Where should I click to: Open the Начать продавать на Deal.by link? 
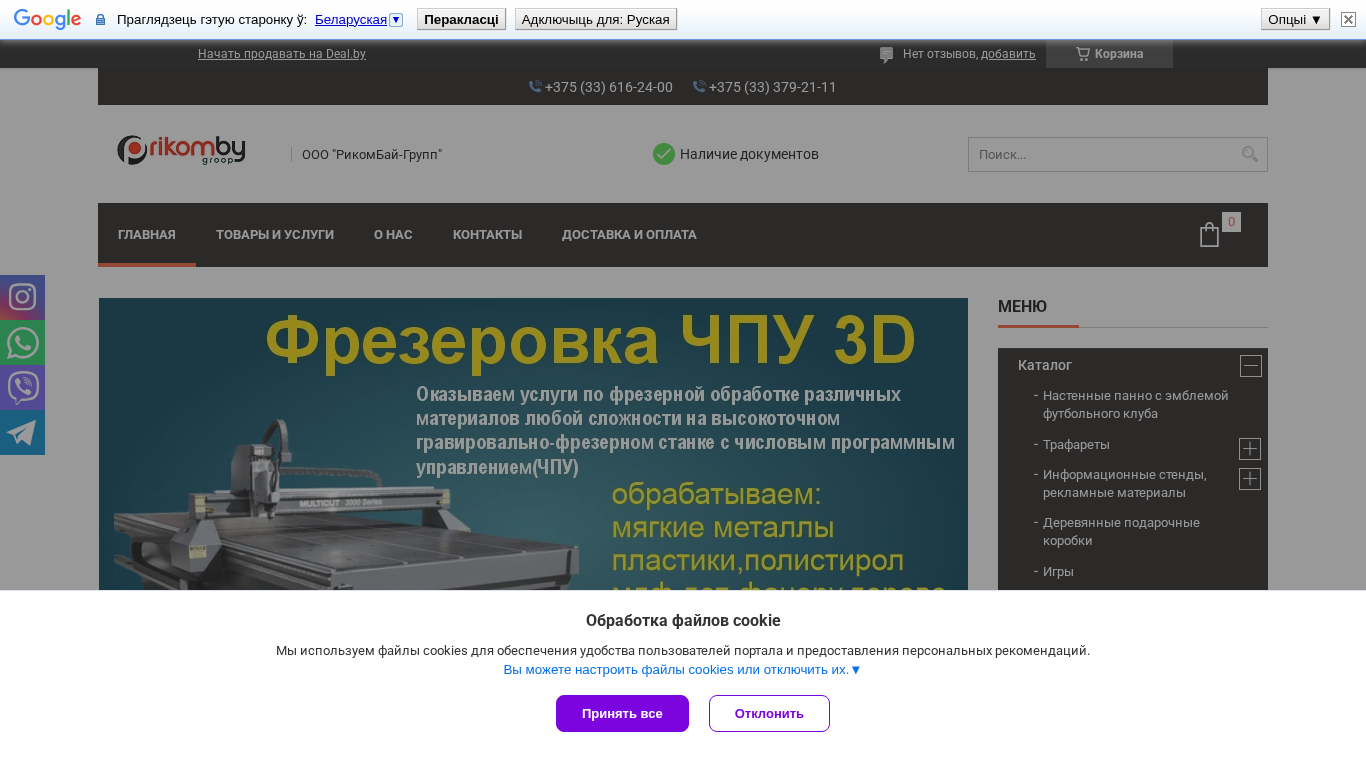pyautogui.click(x=282, y=54)
